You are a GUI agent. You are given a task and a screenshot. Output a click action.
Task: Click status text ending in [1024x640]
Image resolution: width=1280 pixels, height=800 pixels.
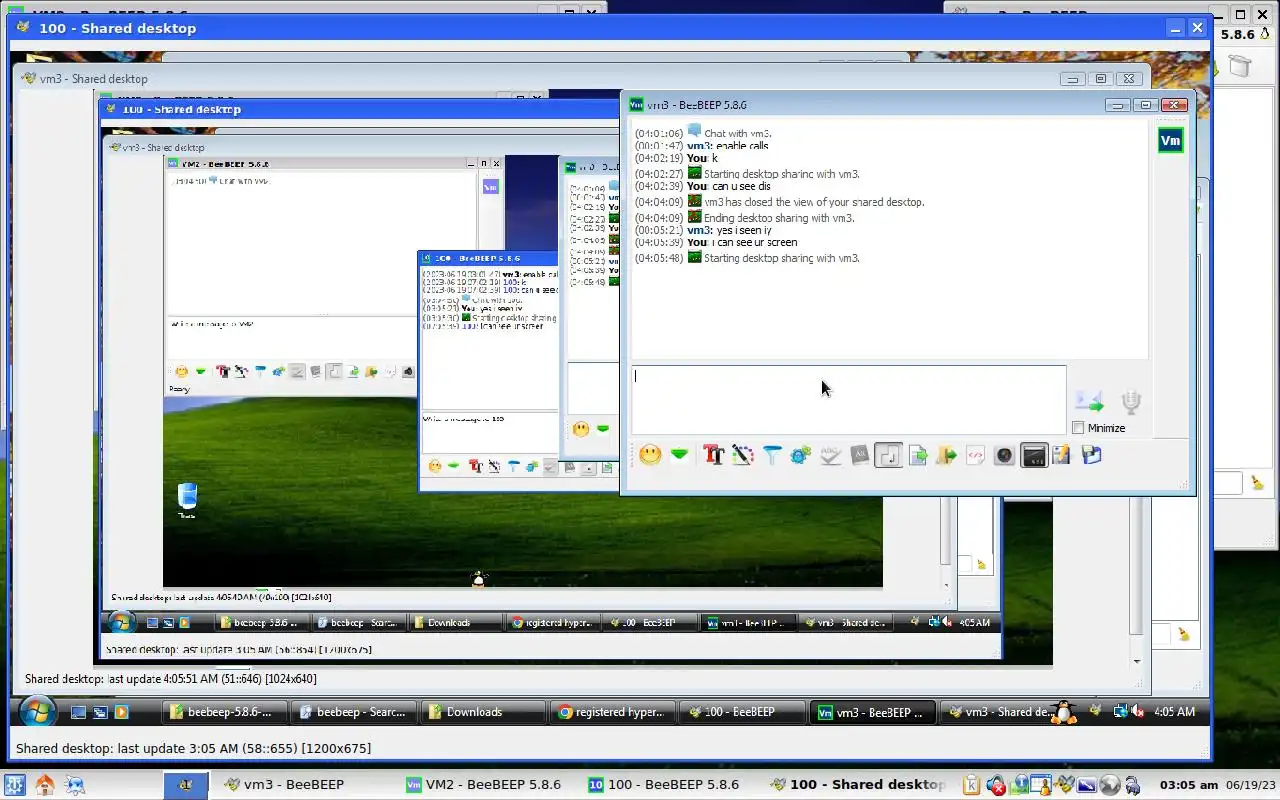pyautogui.click(x=170, y=679)
